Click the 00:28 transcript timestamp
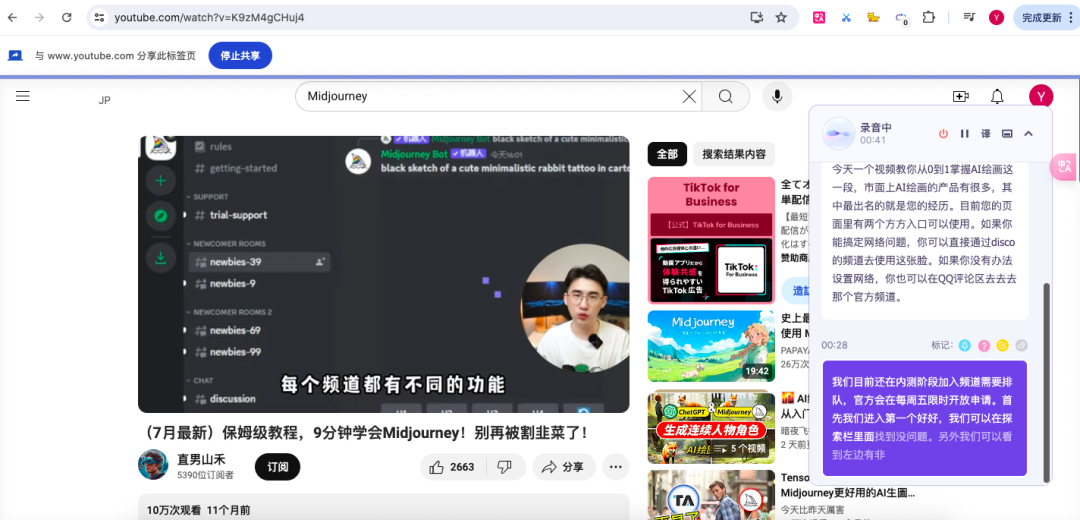Viewport: 1080px width, 520px height. [x=834, y=345]
